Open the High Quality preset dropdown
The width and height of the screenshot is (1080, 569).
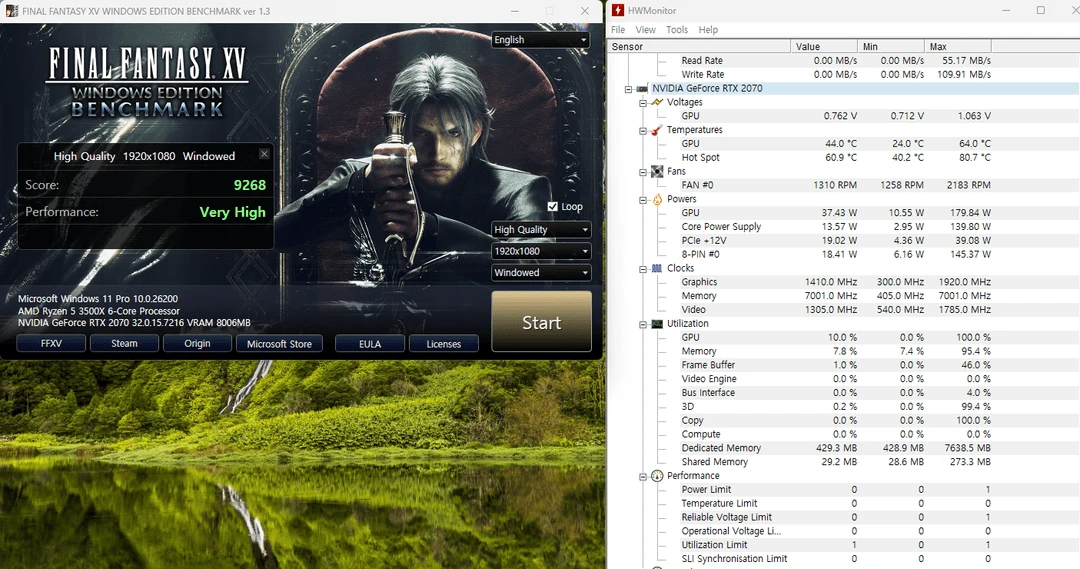coord(541,229)
